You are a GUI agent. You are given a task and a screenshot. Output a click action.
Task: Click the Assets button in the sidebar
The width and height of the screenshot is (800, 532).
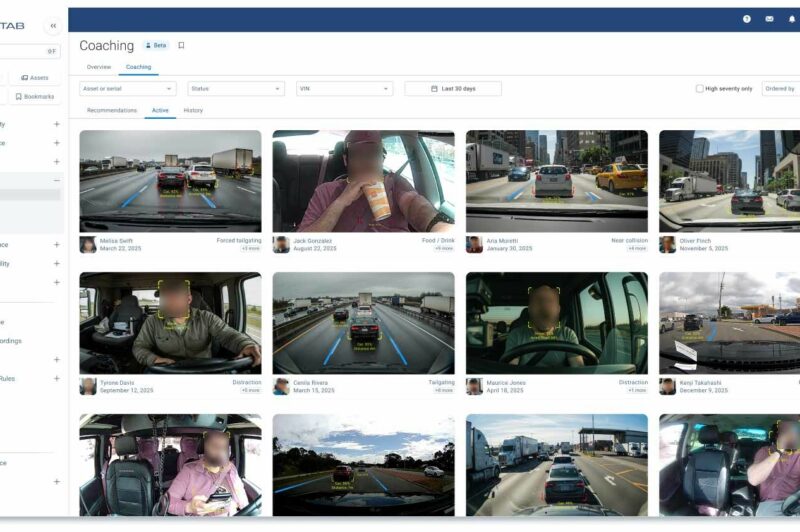coord(35,78)
